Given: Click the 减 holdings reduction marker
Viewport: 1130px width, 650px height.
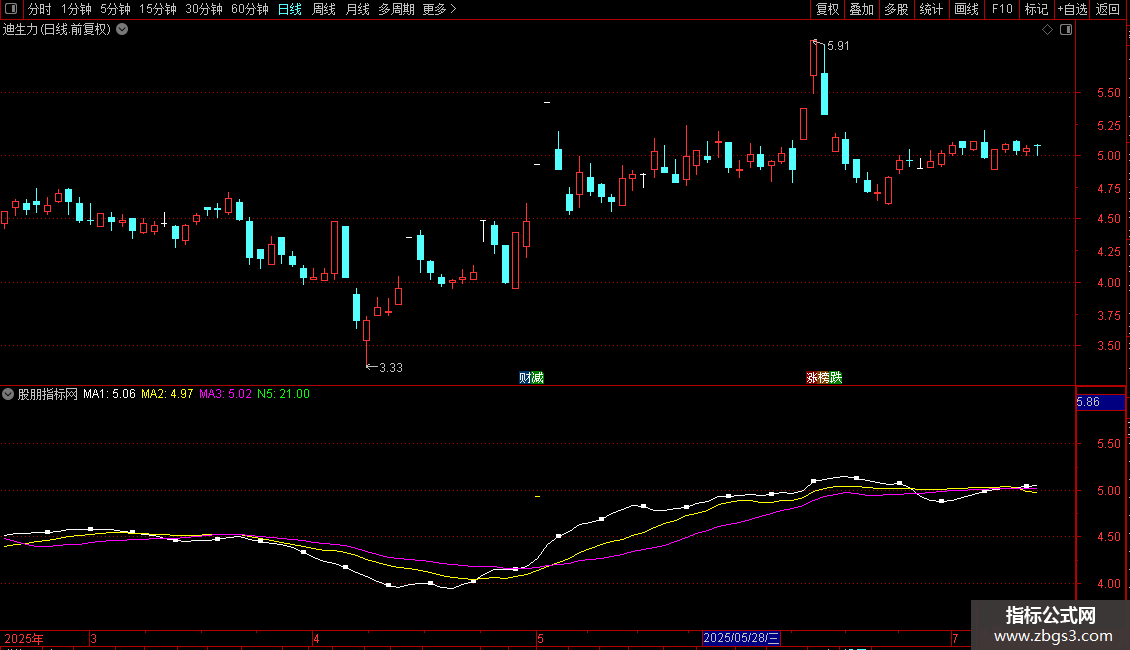Looking at the screenshot, I should (538, 378).
